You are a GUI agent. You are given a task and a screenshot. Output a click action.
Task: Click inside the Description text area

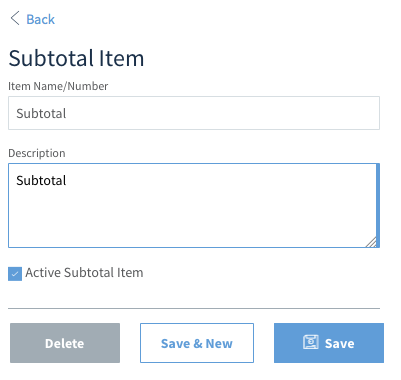click(x=194, y=205)
